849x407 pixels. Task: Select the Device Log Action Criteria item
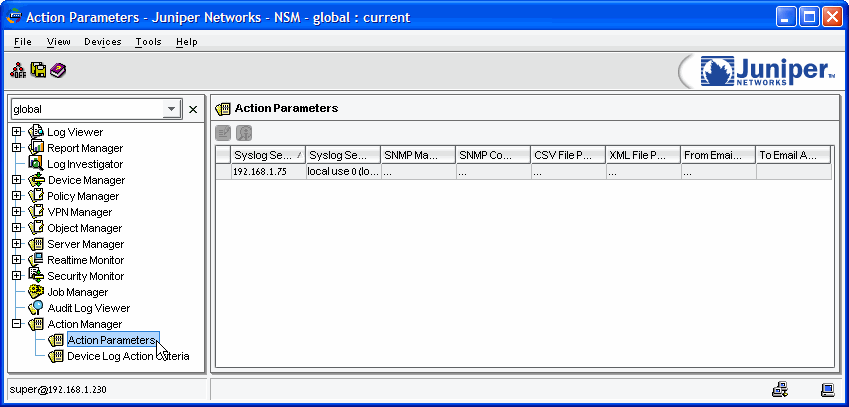tap(128, 356)
